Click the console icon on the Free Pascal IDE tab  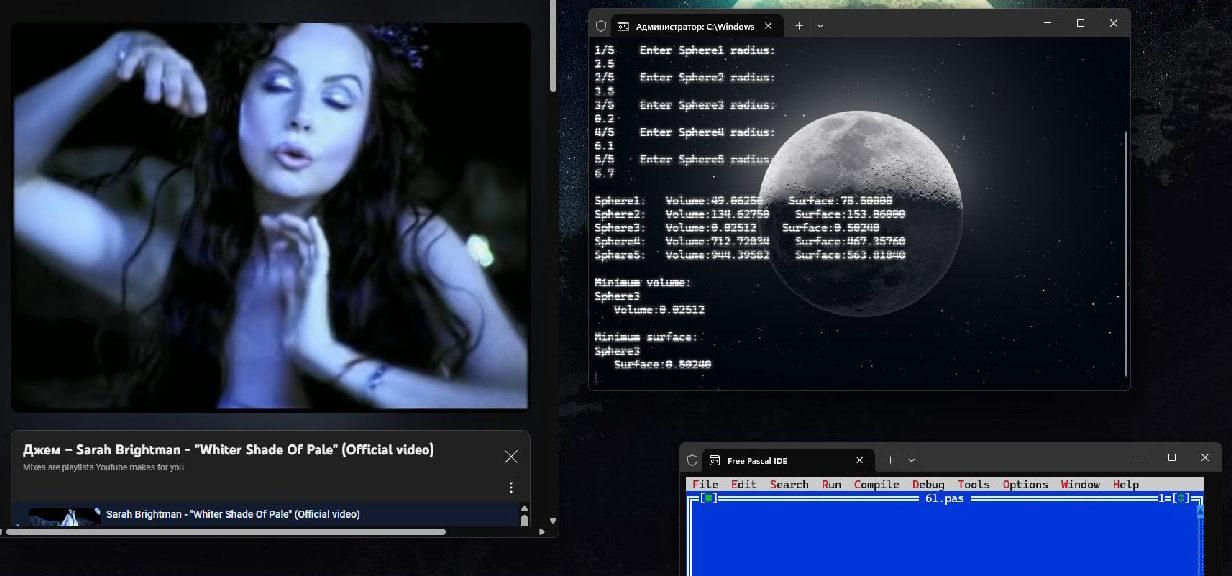(714, 460)
